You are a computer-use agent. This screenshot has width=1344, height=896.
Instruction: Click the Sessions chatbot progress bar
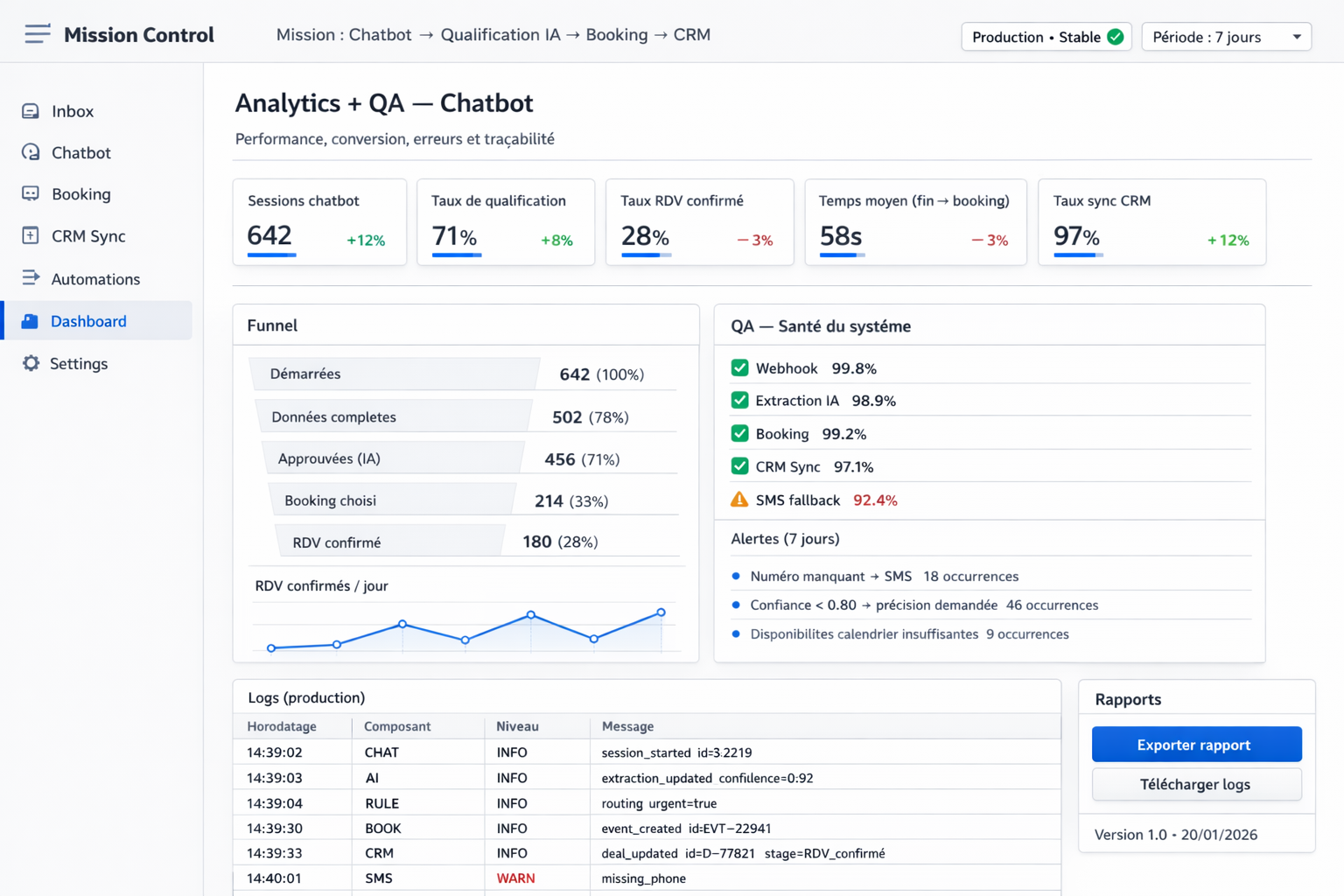[x=271, y=255]
